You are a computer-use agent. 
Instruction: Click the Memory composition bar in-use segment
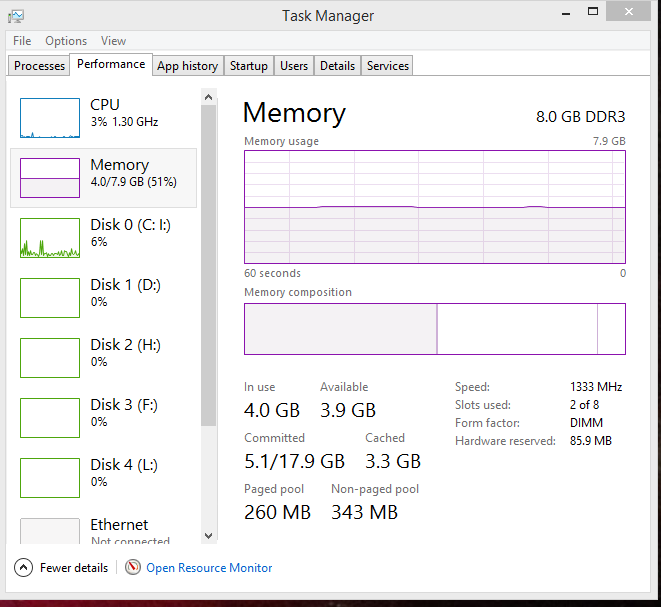(x=341, y=329)
